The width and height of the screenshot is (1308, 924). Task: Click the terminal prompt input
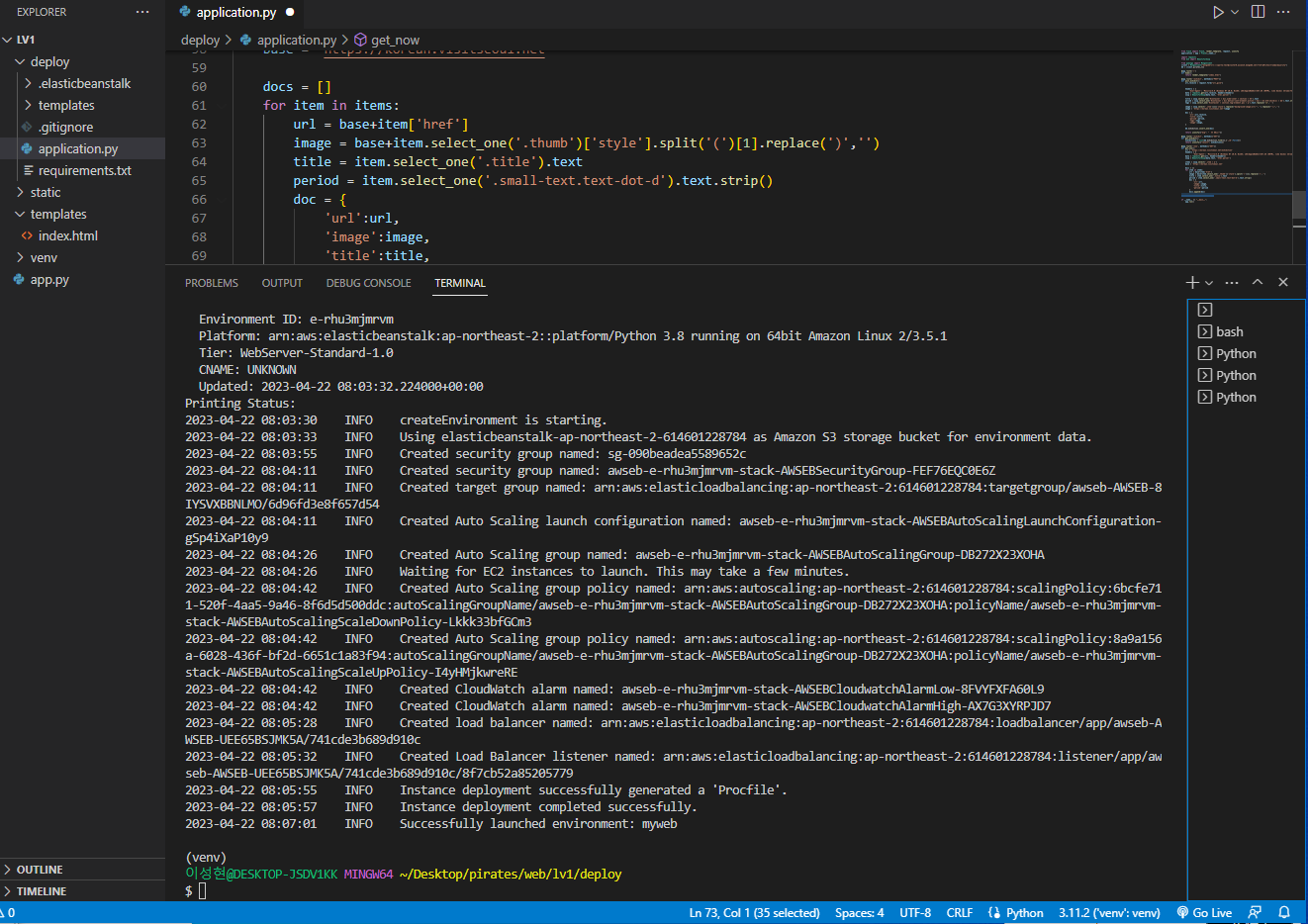[x=202, y=890]
